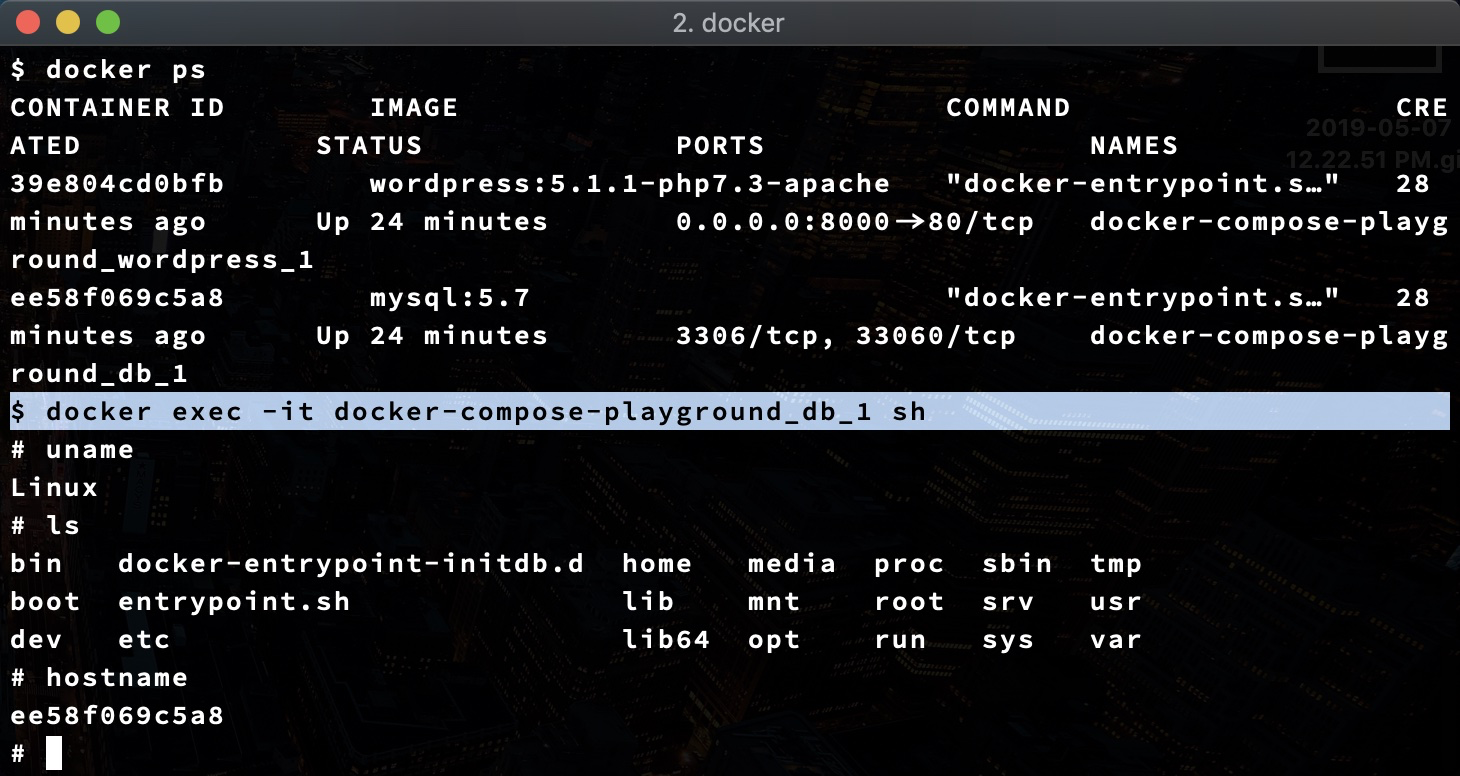Click the "dev" directory entry
The width and height of the screenshot is (1460, 776).
(36, 640)
